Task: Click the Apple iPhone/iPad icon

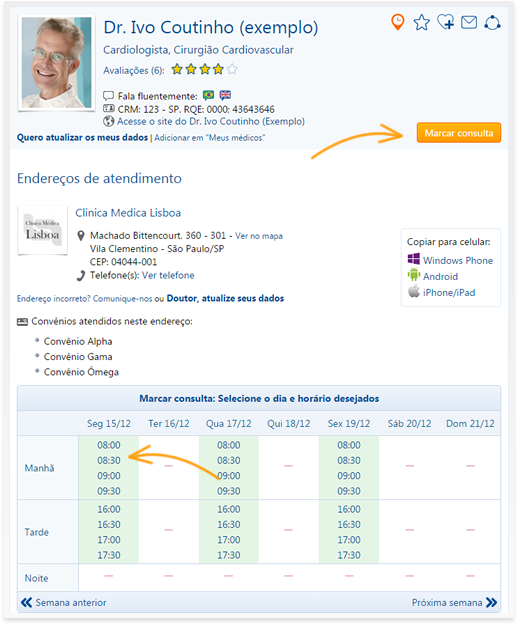Action: click(x=414, y=291)
